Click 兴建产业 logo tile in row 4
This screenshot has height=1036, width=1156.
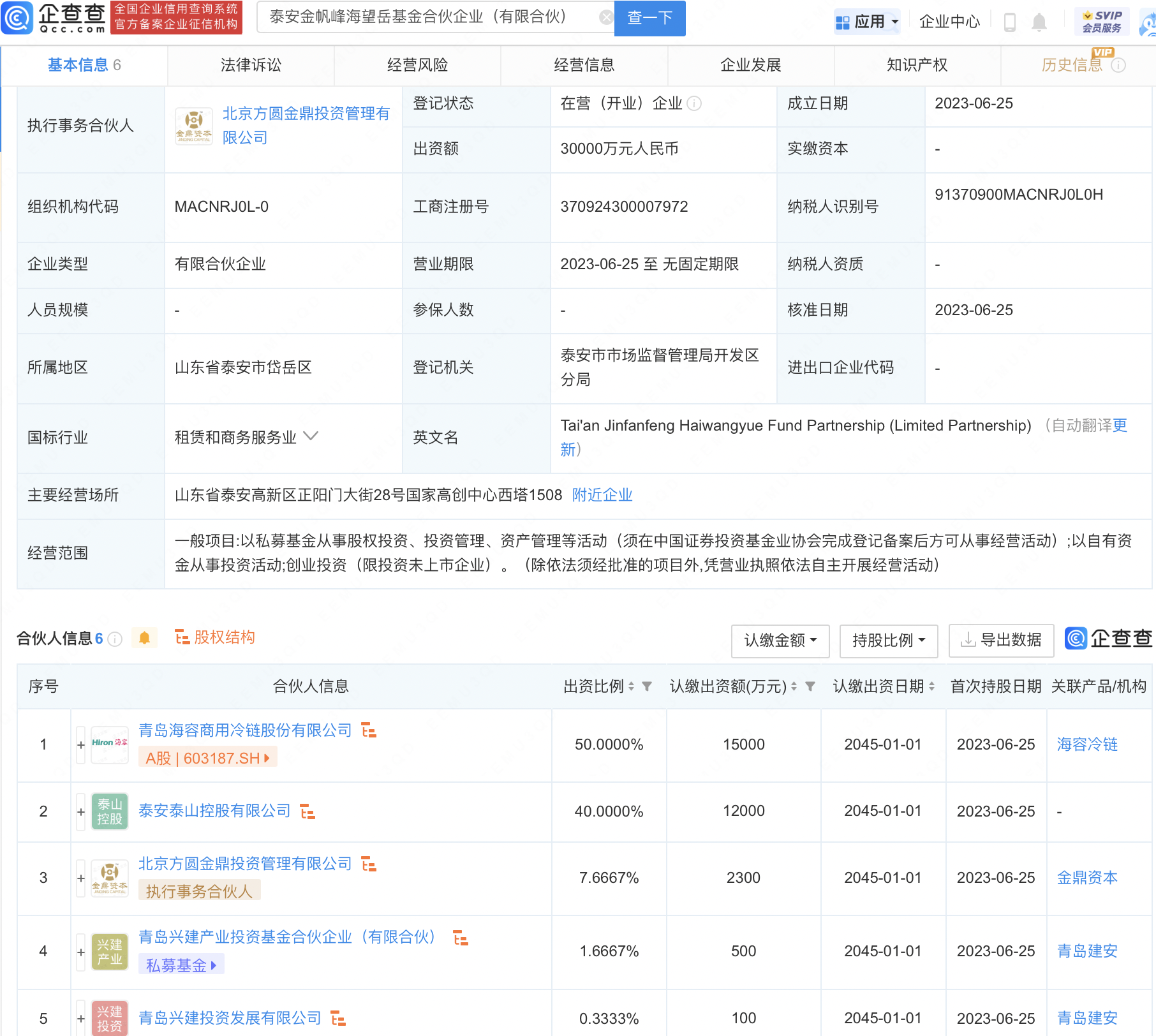pos(110,952)
